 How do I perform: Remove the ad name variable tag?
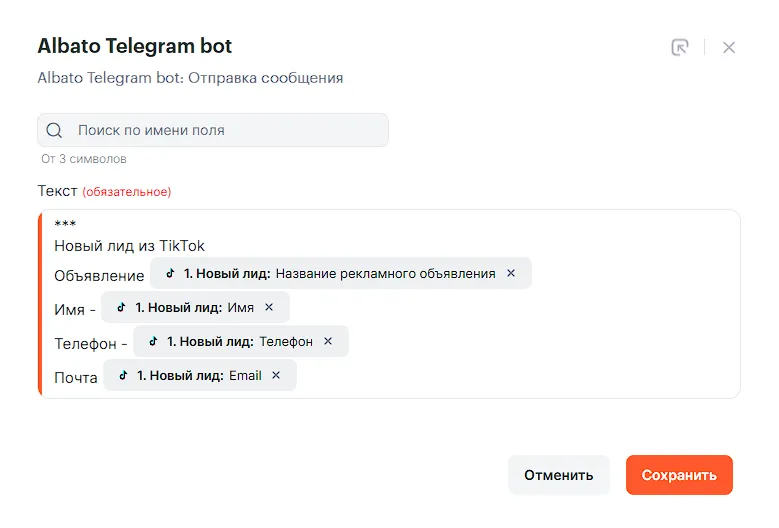coord(511,273)
